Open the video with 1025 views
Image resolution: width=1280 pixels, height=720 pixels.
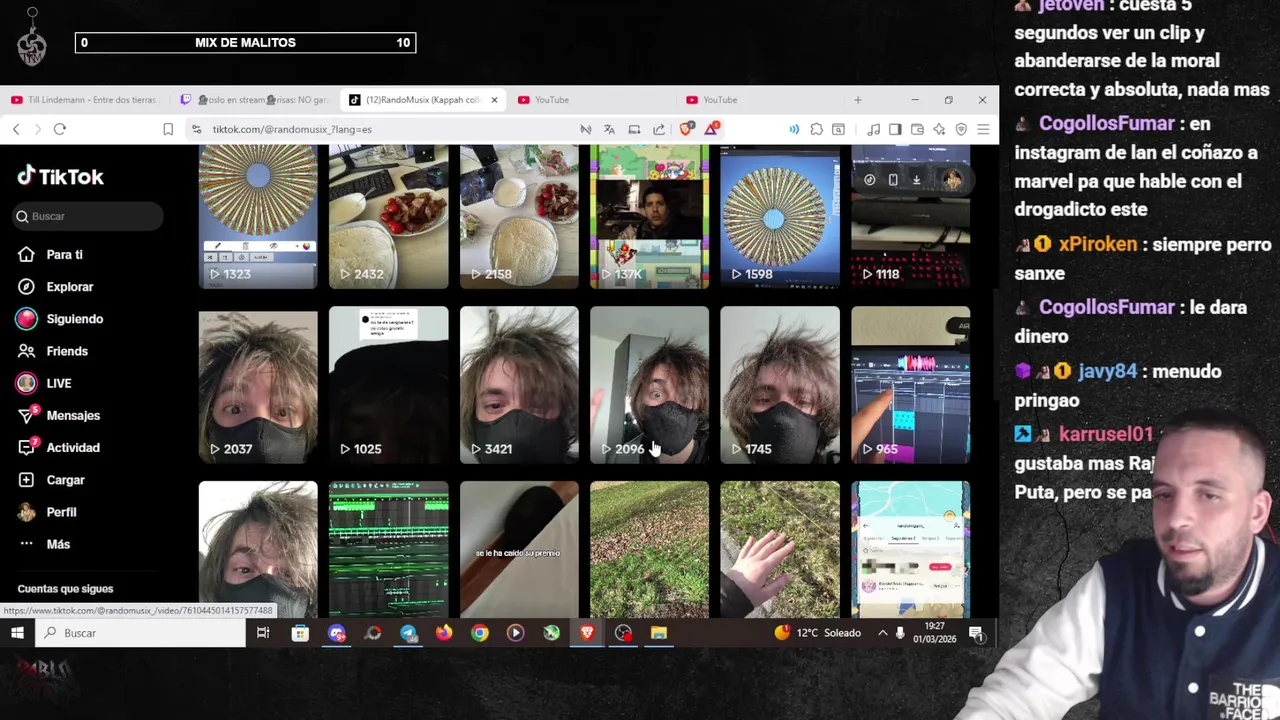coord(389,385)
